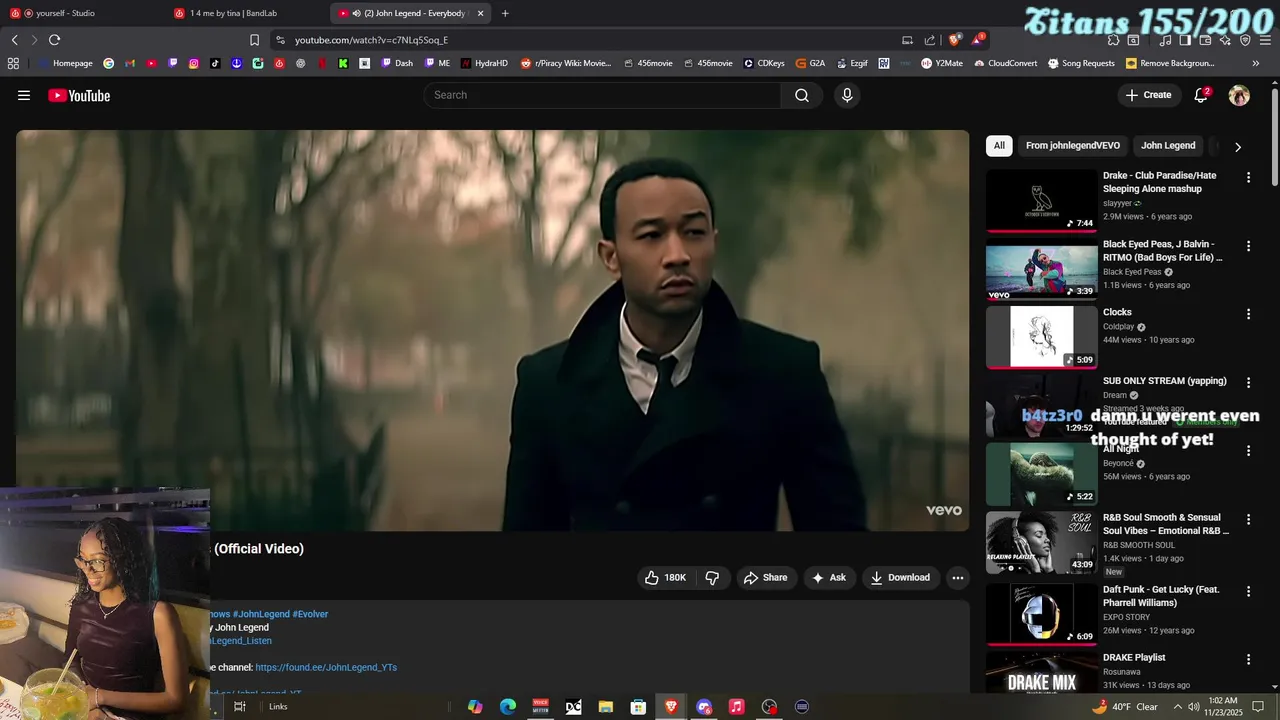Open Microsoft Edge from the taskbar
The image size is (1280, 720).
tap(508, 707)
